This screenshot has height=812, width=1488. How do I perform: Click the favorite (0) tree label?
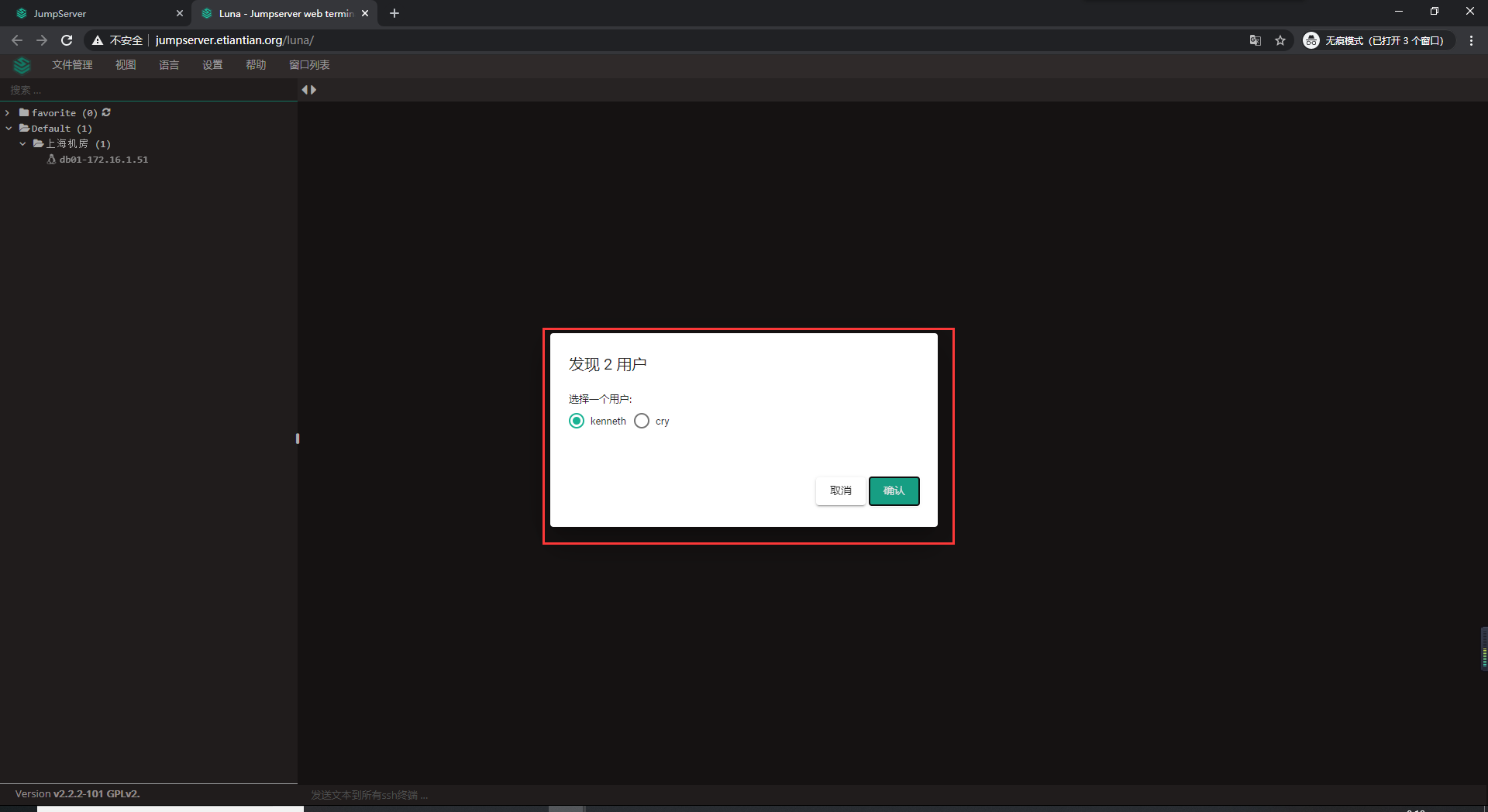pos(65,113)
